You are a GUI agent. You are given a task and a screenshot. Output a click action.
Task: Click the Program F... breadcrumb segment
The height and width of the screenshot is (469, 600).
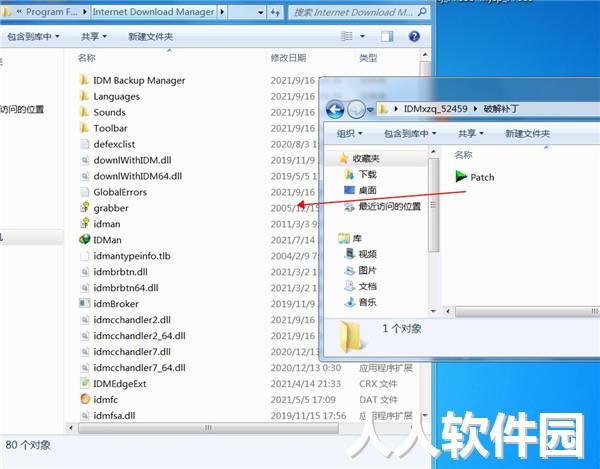[x=52, y=12]
